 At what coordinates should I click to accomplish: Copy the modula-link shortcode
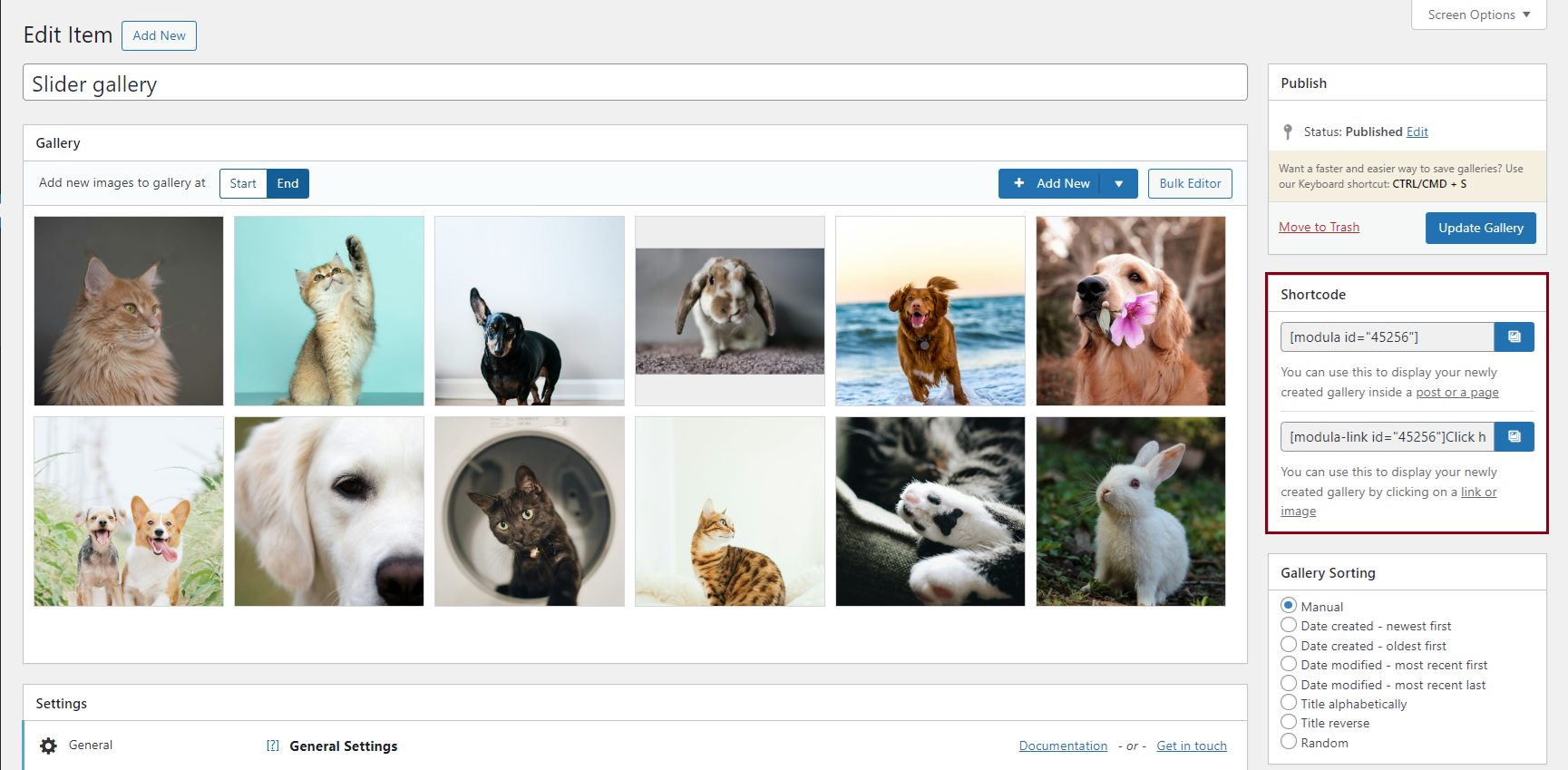(x=1514, y=437)
